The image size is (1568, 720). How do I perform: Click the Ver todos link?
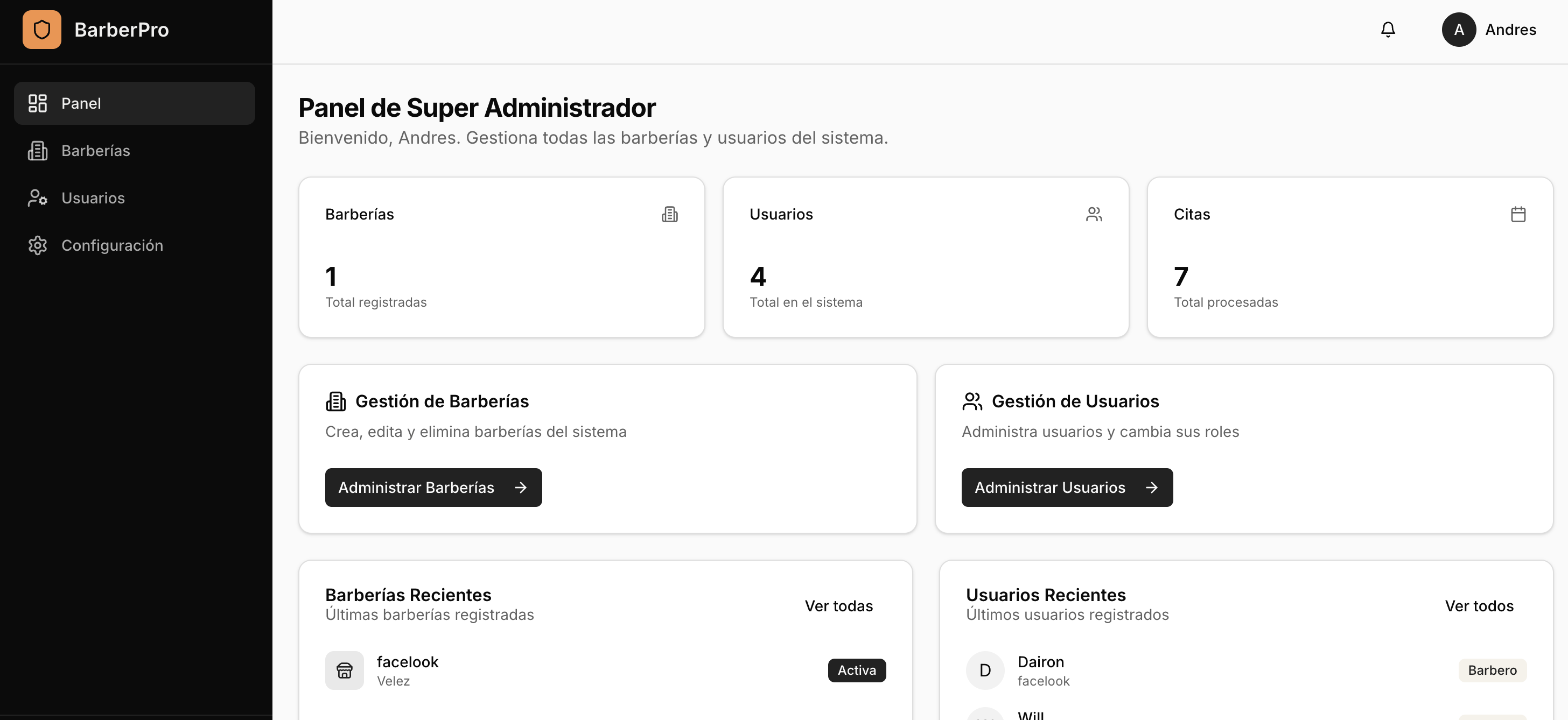pyautogui.click(x=1479, y=606)
